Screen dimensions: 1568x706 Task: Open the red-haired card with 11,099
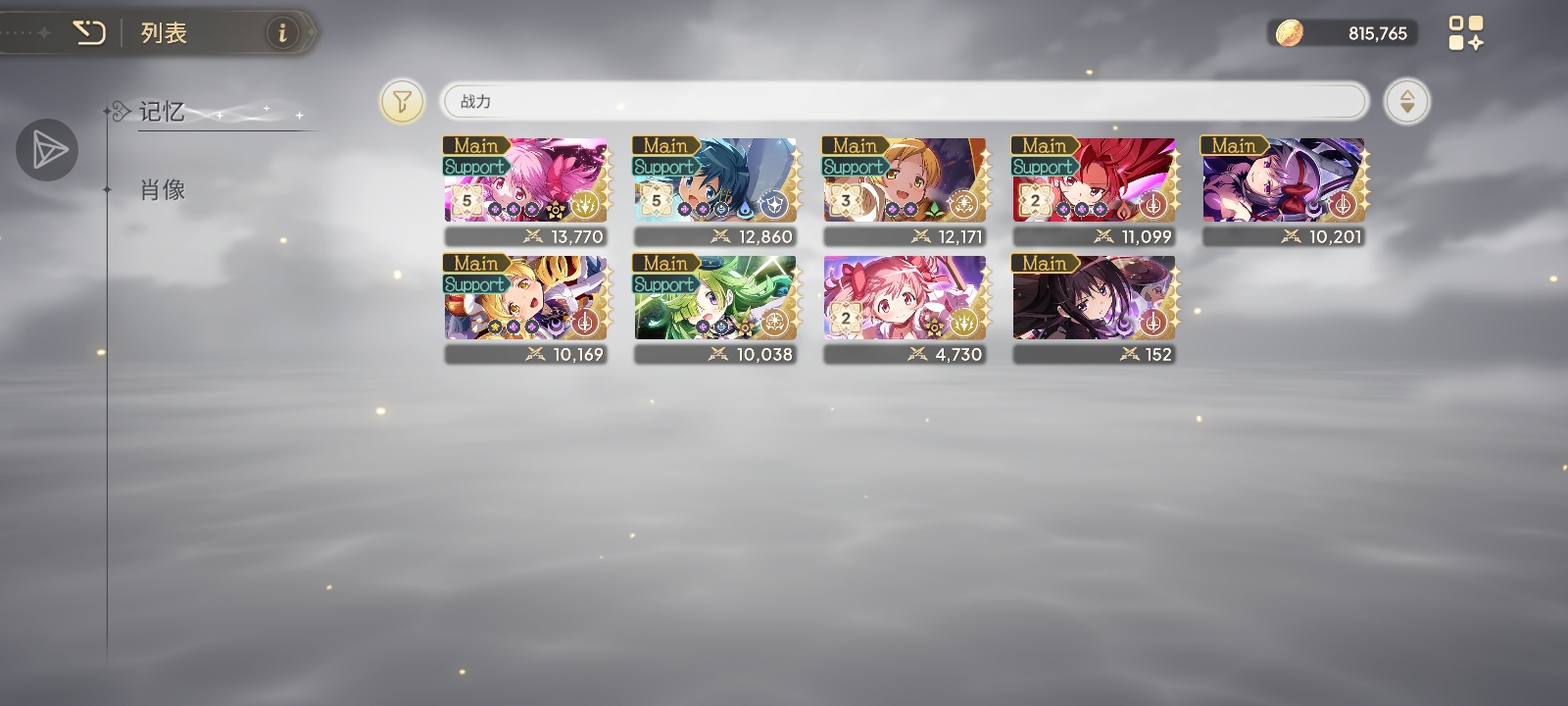[1095, 191]
